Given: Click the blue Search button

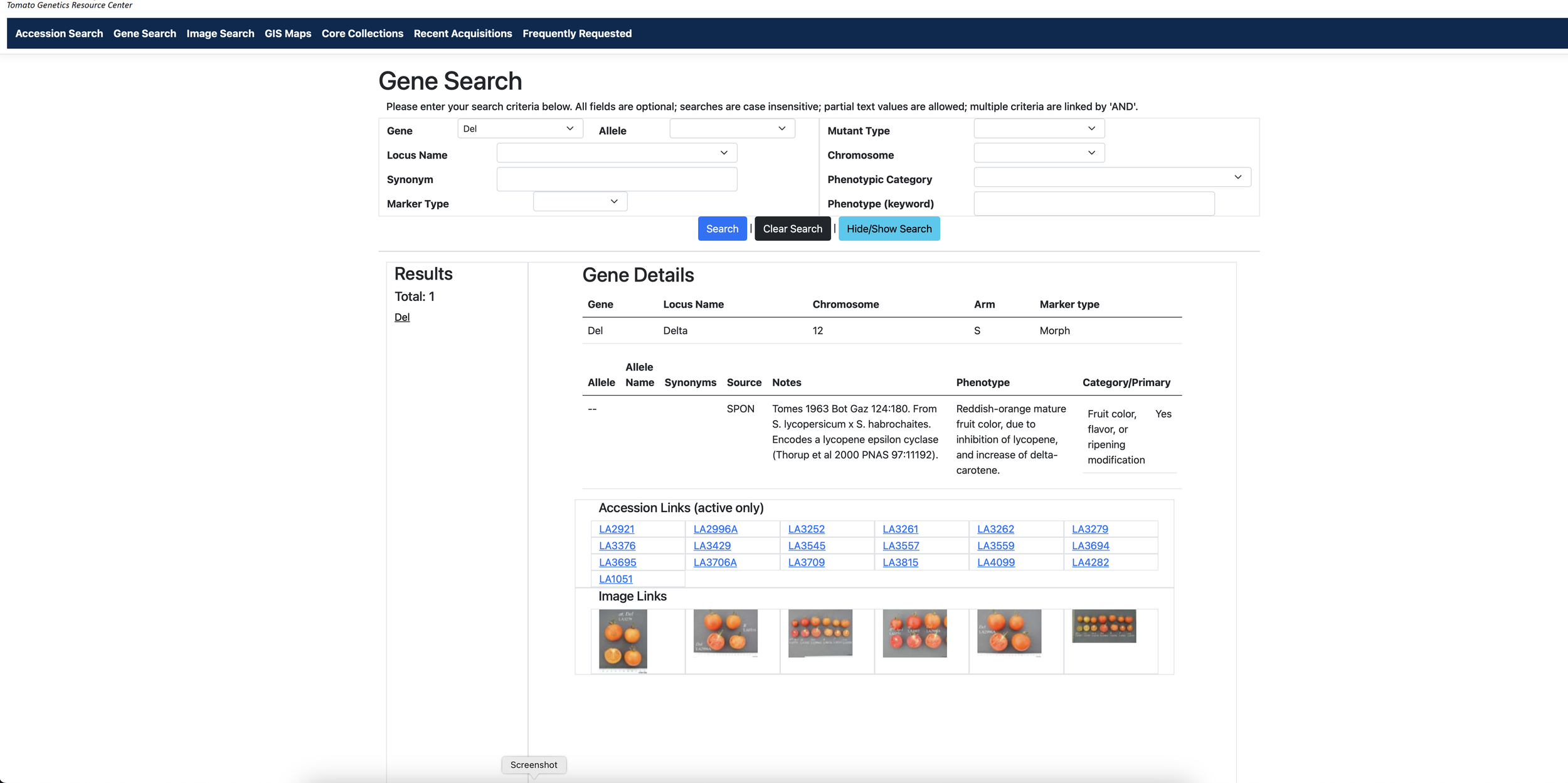Looking at the screenshot, I should pyautogui.click(x=721, y=229).
